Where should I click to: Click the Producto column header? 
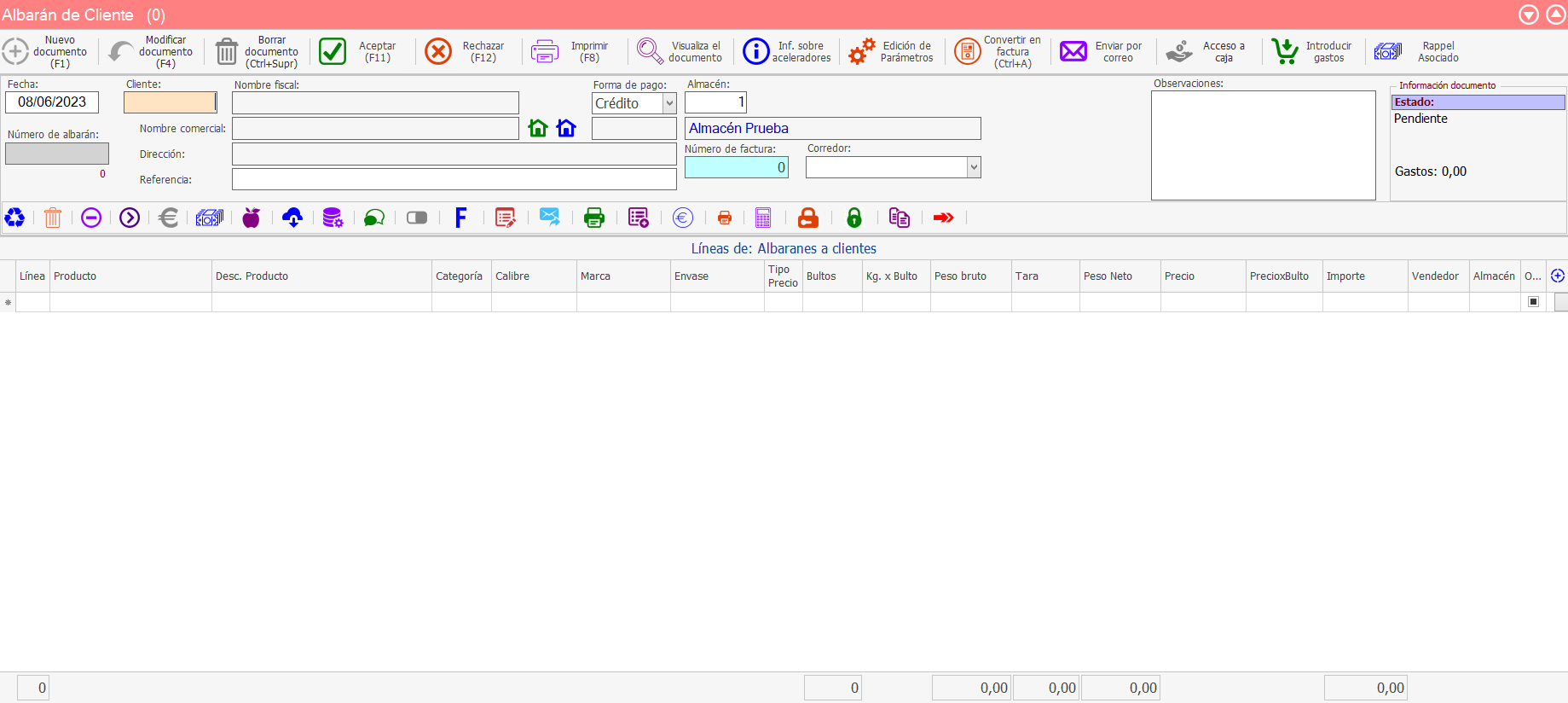(130, 276)
